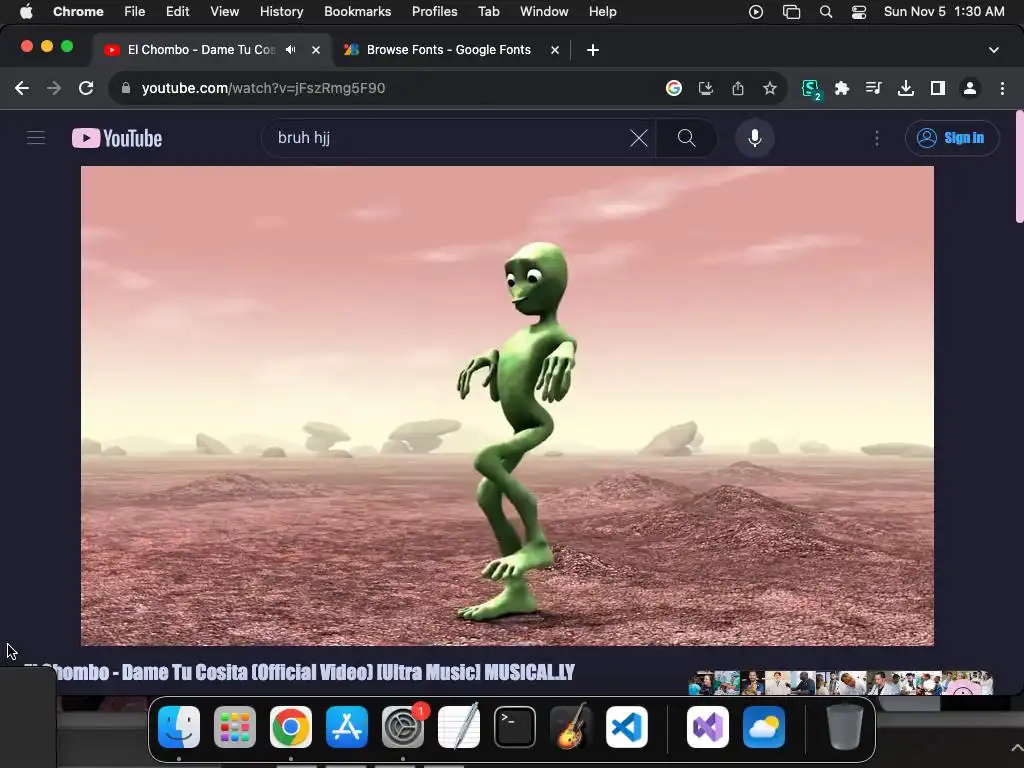Reload the YouTube page
This screenshot has width=1024, height=768.
tap(86, 88)
